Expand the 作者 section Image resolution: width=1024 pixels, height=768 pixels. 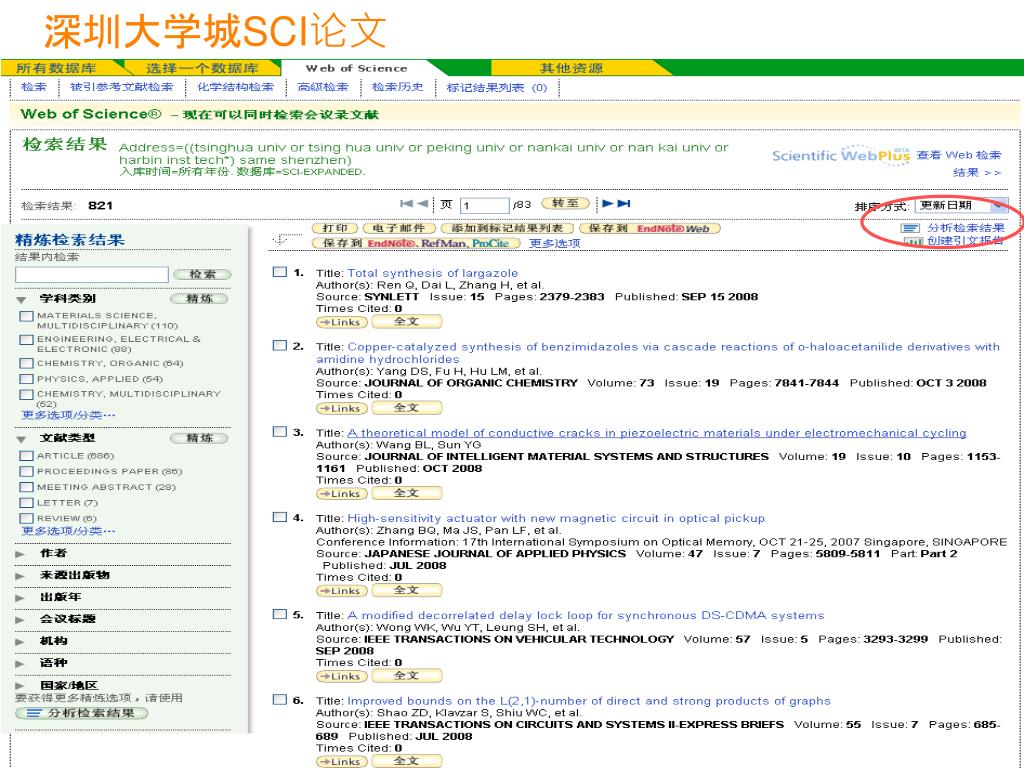tap(20, 554)
